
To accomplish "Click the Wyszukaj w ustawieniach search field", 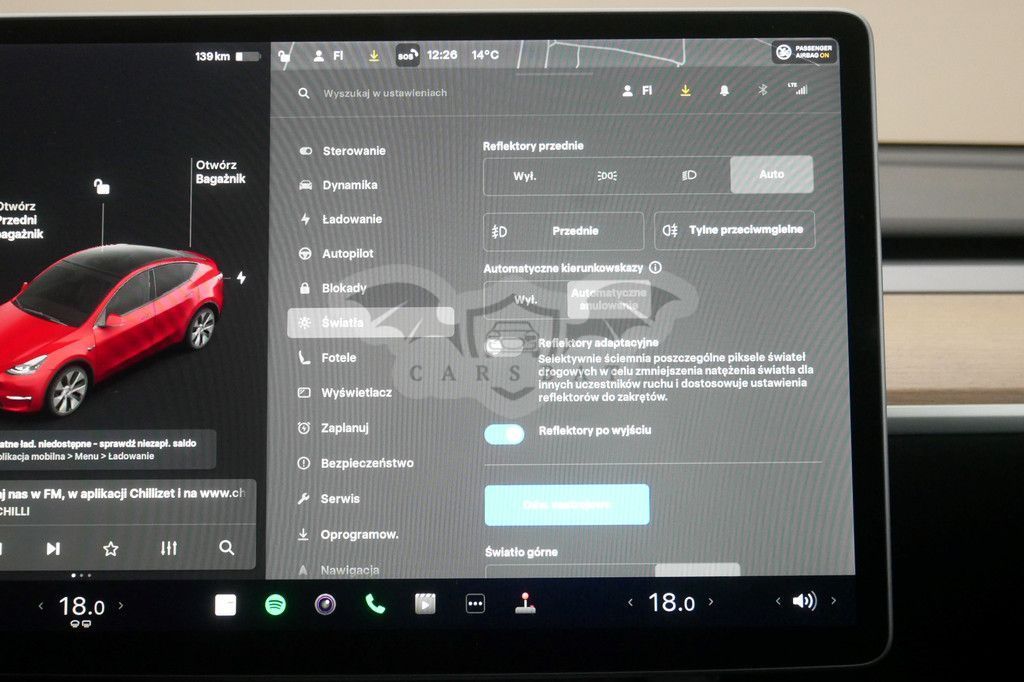I will [x=385, y=93].
